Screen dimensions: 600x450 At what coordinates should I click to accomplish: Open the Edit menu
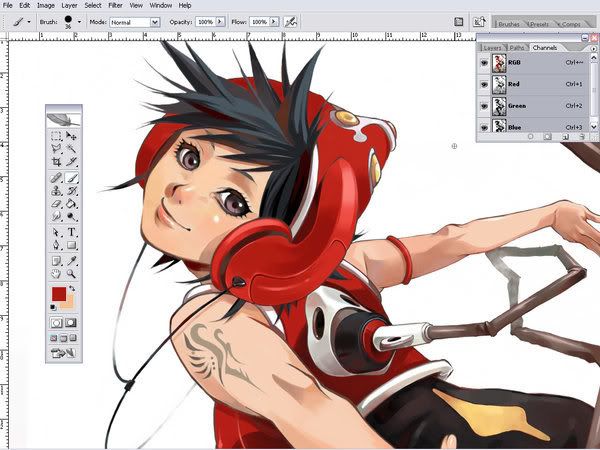pos(24,5)
